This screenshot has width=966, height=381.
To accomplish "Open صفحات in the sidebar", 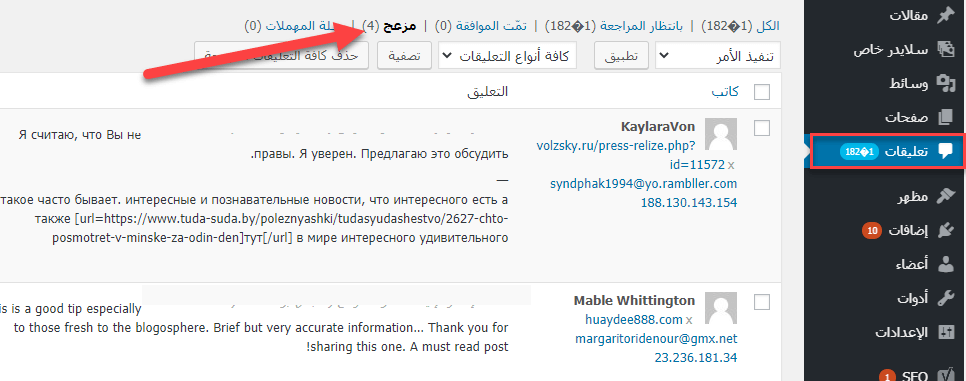I will [x=907, y=117].
